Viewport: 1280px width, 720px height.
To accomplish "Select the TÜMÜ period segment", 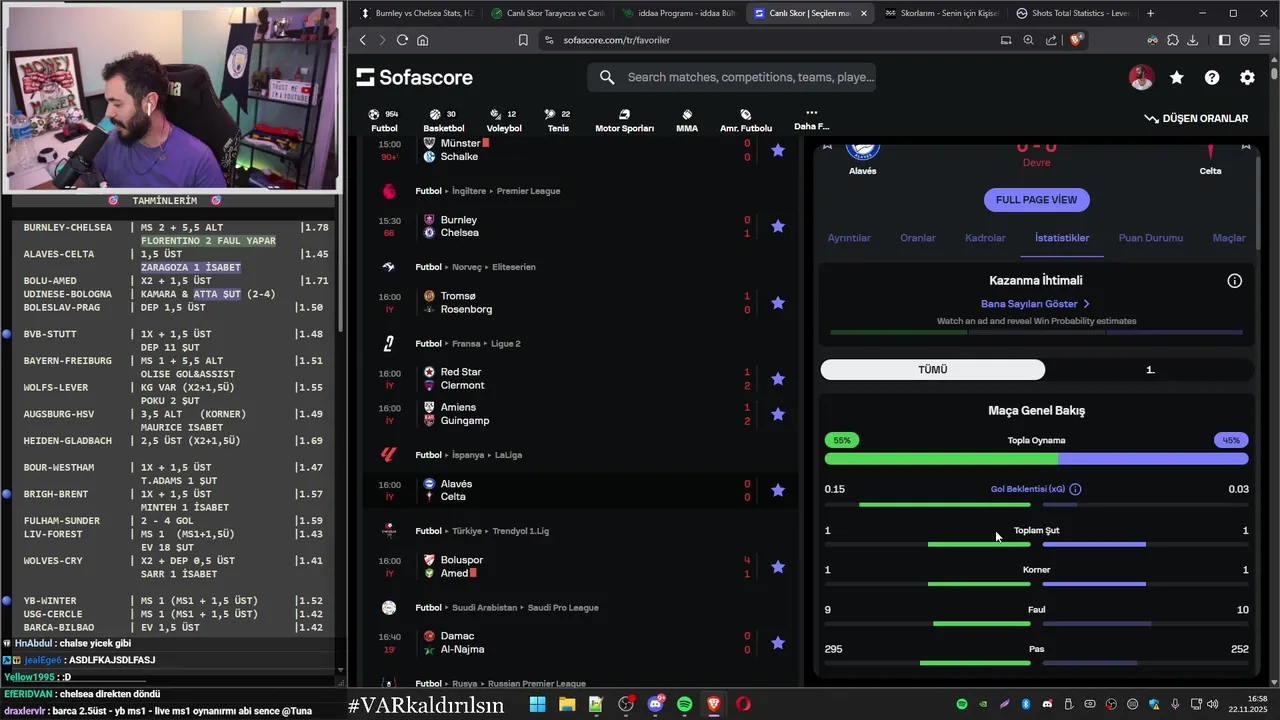I will tap(933, 370).
